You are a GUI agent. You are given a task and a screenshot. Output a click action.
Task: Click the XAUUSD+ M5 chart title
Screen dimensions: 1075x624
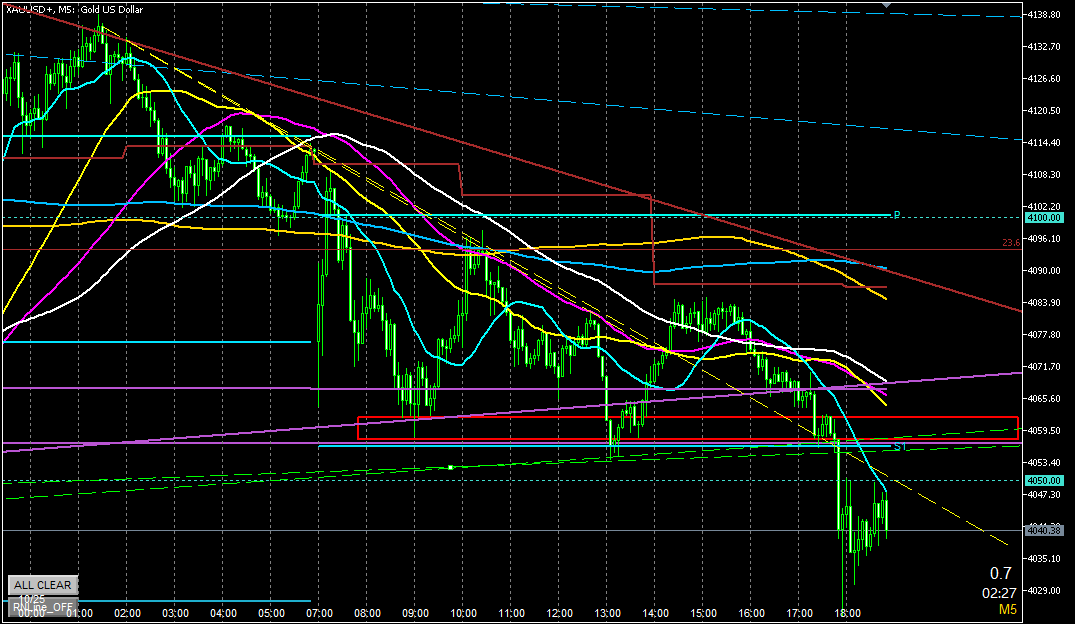click(75, 8)
